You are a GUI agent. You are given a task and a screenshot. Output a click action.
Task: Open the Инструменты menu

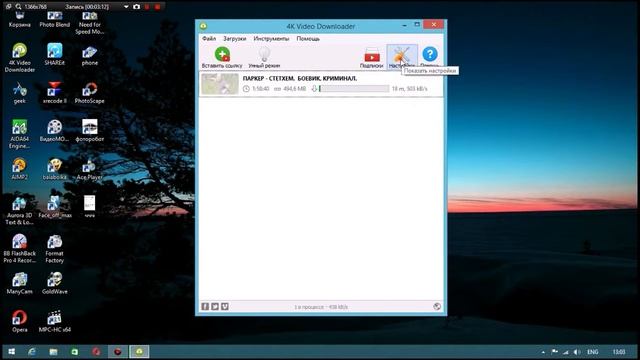[271, 38]
